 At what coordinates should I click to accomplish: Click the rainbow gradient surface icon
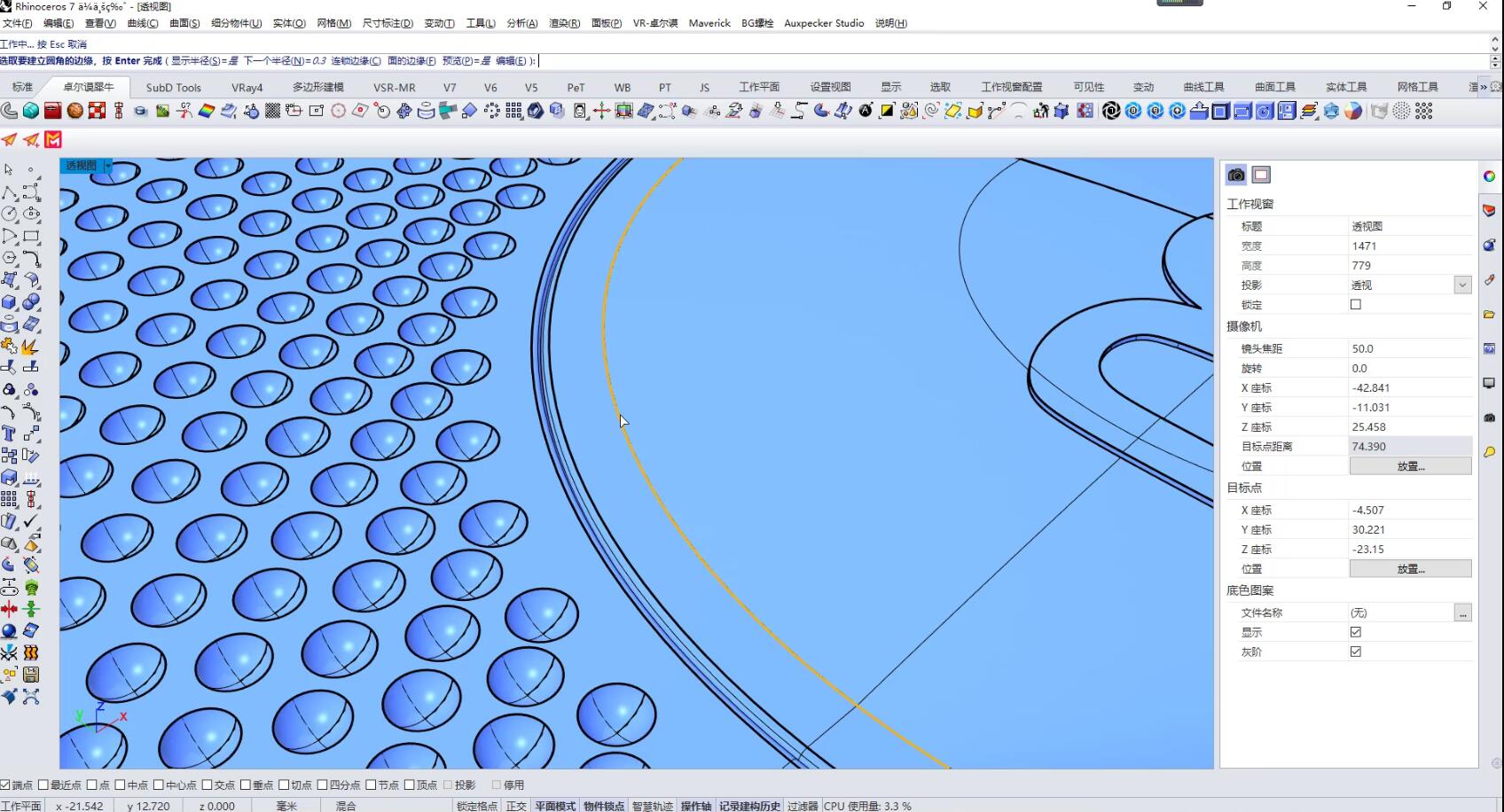coord(207,111)
